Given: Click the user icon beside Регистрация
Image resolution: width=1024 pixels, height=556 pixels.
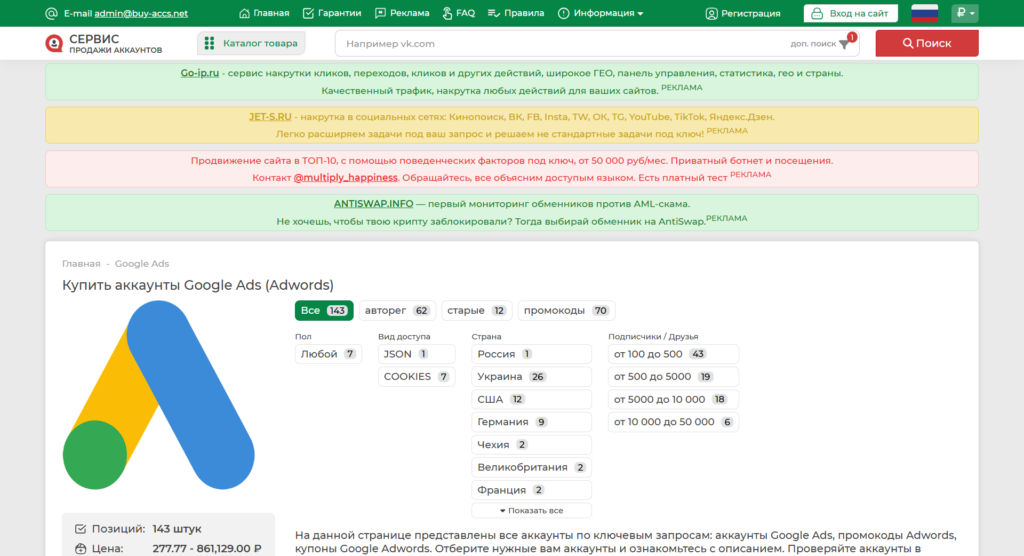Looking at the screenshot, I should (711, 13).
